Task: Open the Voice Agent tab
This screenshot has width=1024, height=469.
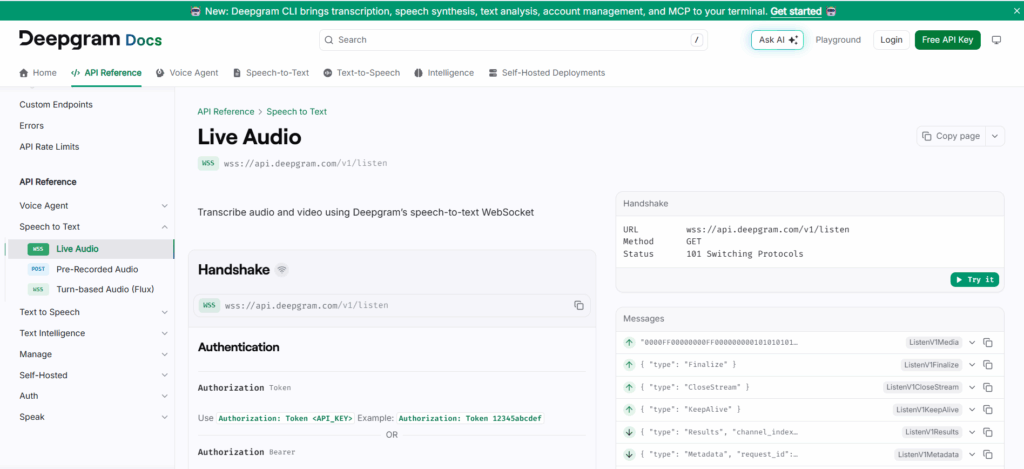Action: pos(187,73)
